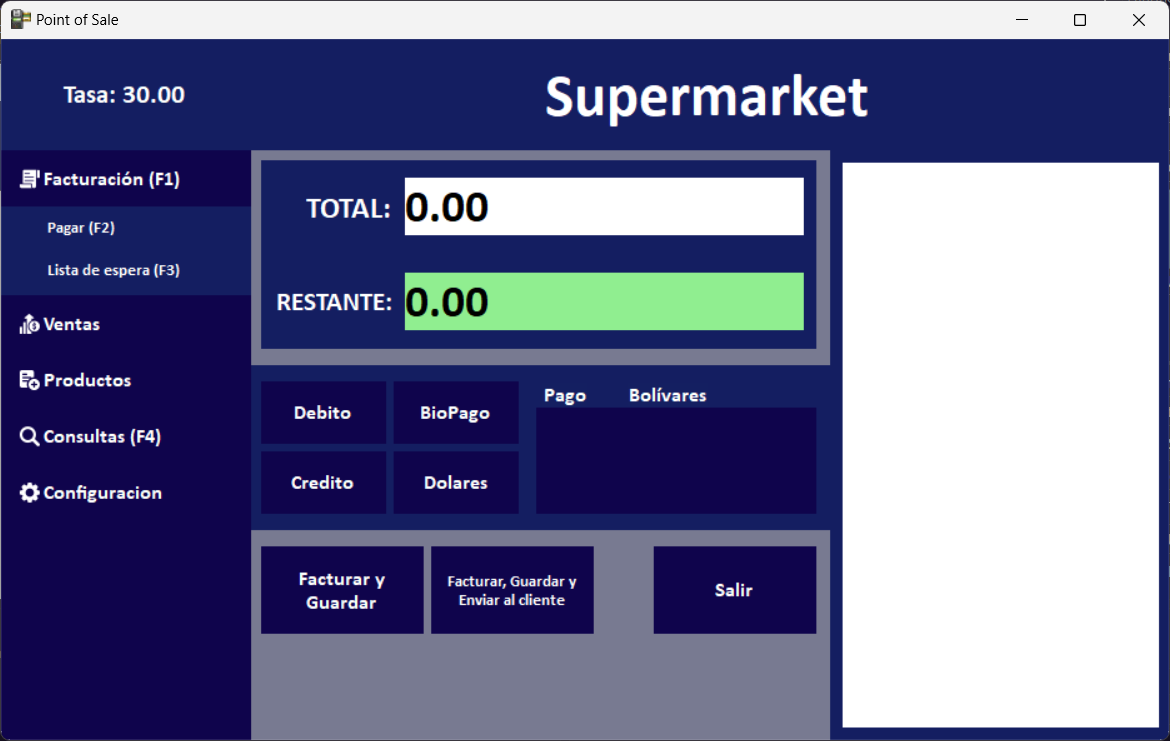Select Debito payment method
Screen dimensions: 1170x741
coord(323,412)
